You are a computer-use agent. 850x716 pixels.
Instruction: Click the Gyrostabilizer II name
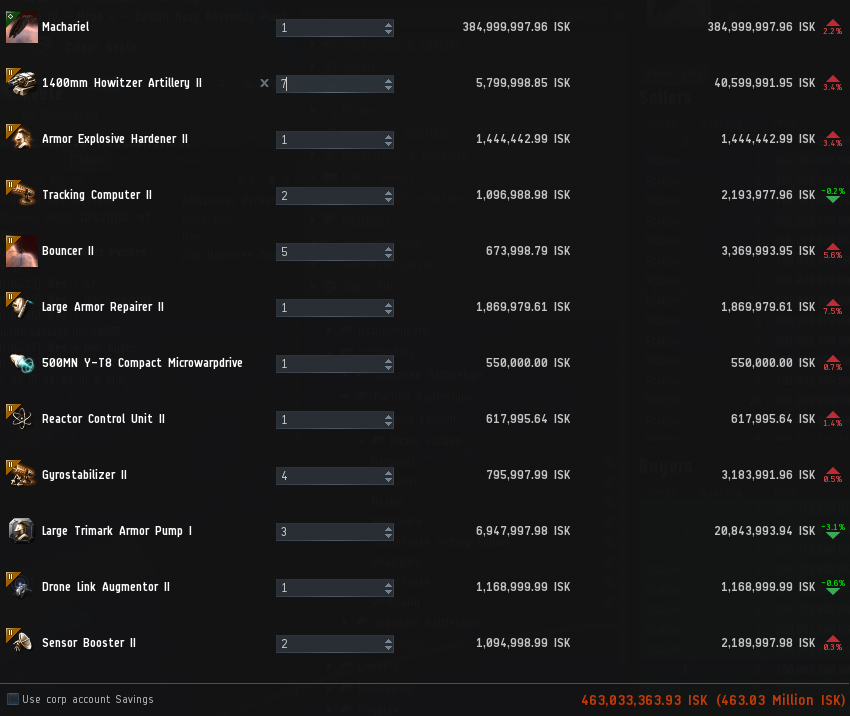[85, 475]
